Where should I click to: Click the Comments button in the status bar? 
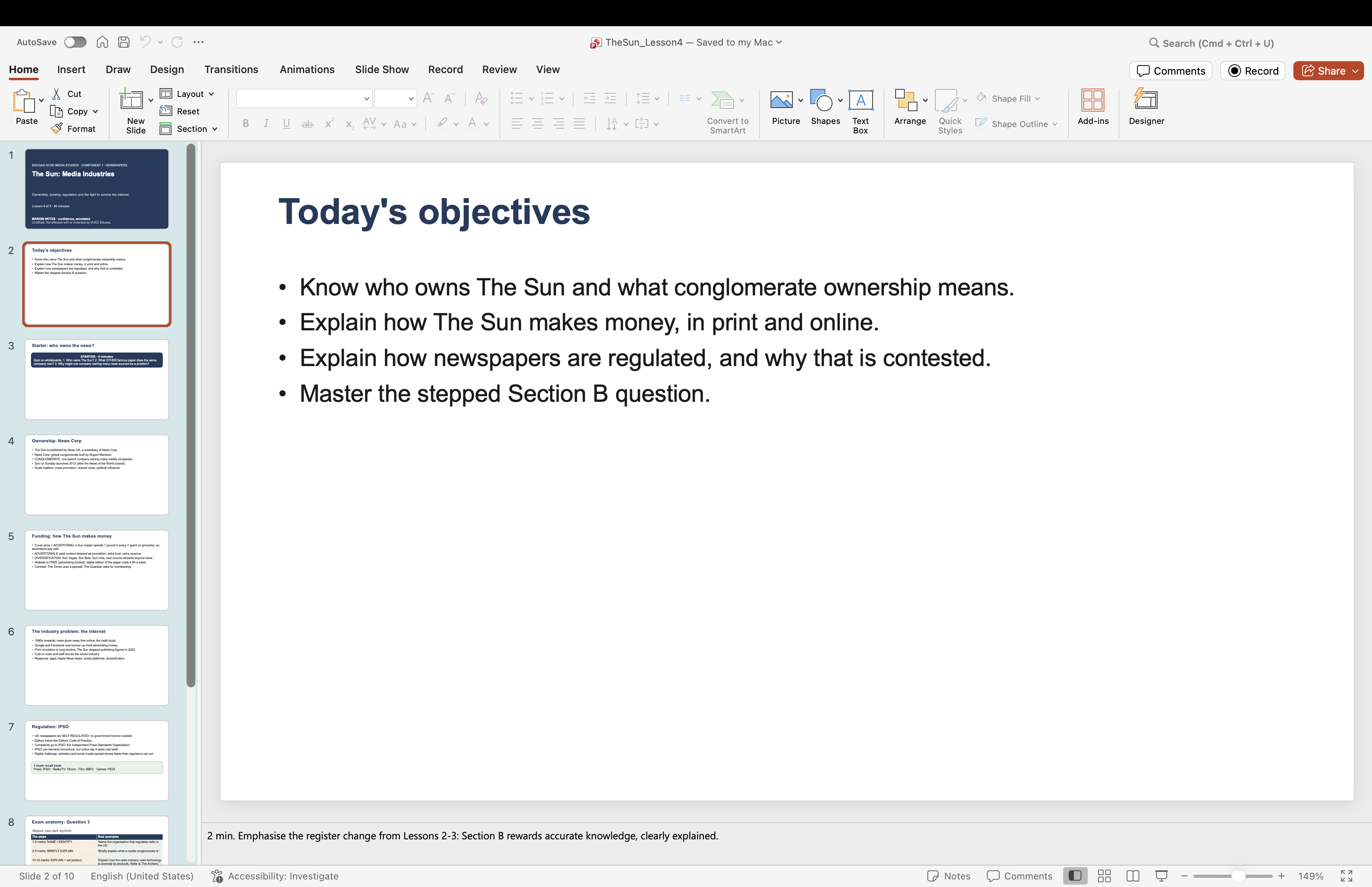pyautogui.click(x=1019, y=876)
